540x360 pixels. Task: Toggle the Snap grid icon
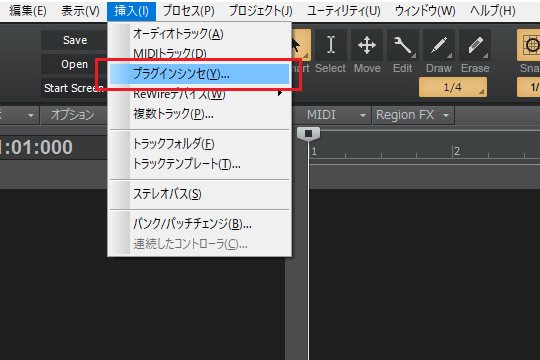(529, 45)
